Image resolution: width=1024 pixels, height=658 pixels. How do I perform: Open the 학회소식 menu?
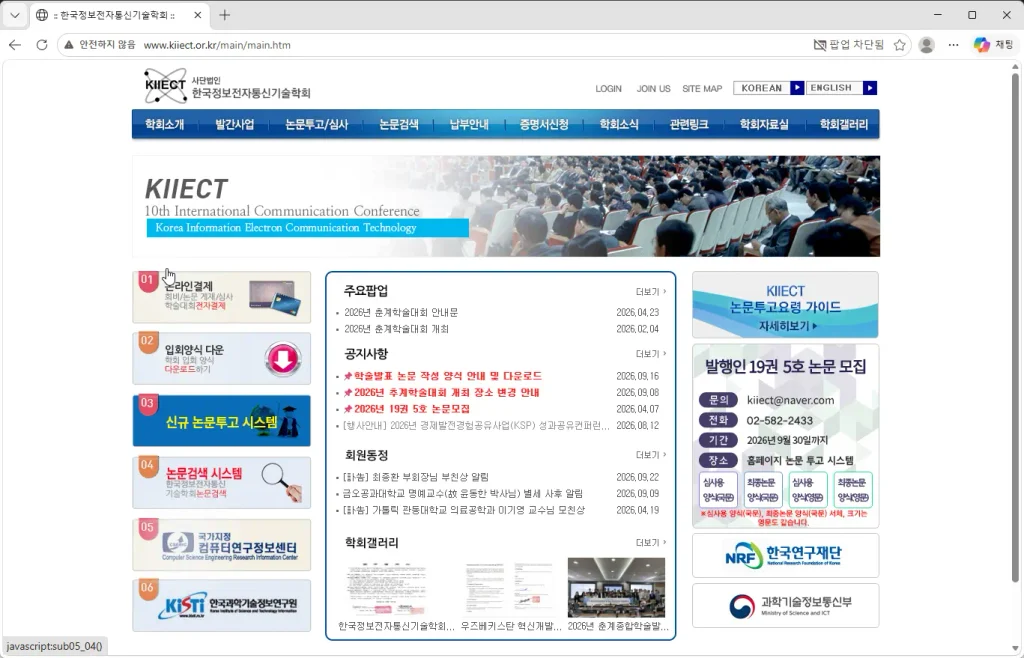[618, 125]
